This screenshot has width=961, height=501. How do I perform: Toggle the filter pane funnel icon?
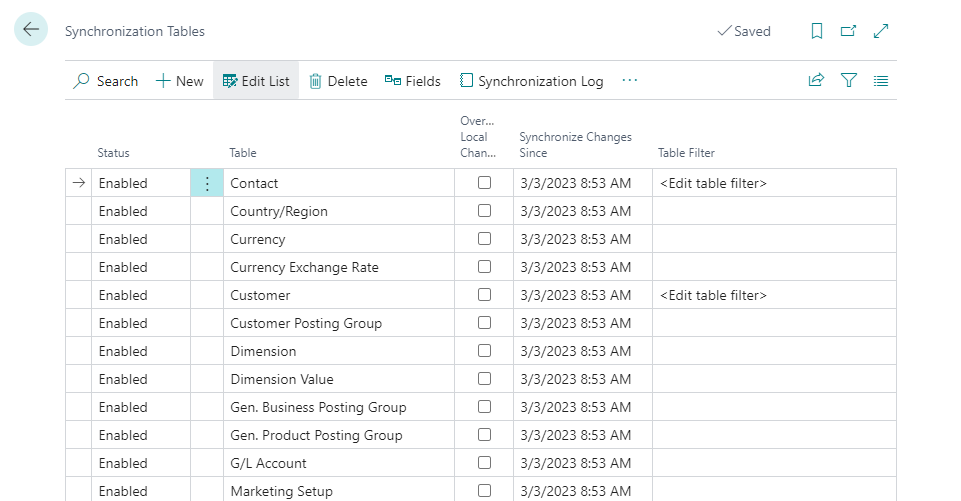[849, 81]
